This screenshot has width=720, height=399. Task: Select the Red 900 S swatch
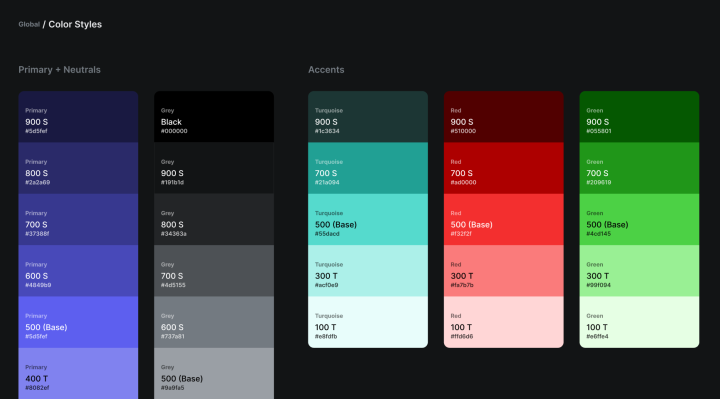point(504,117)
